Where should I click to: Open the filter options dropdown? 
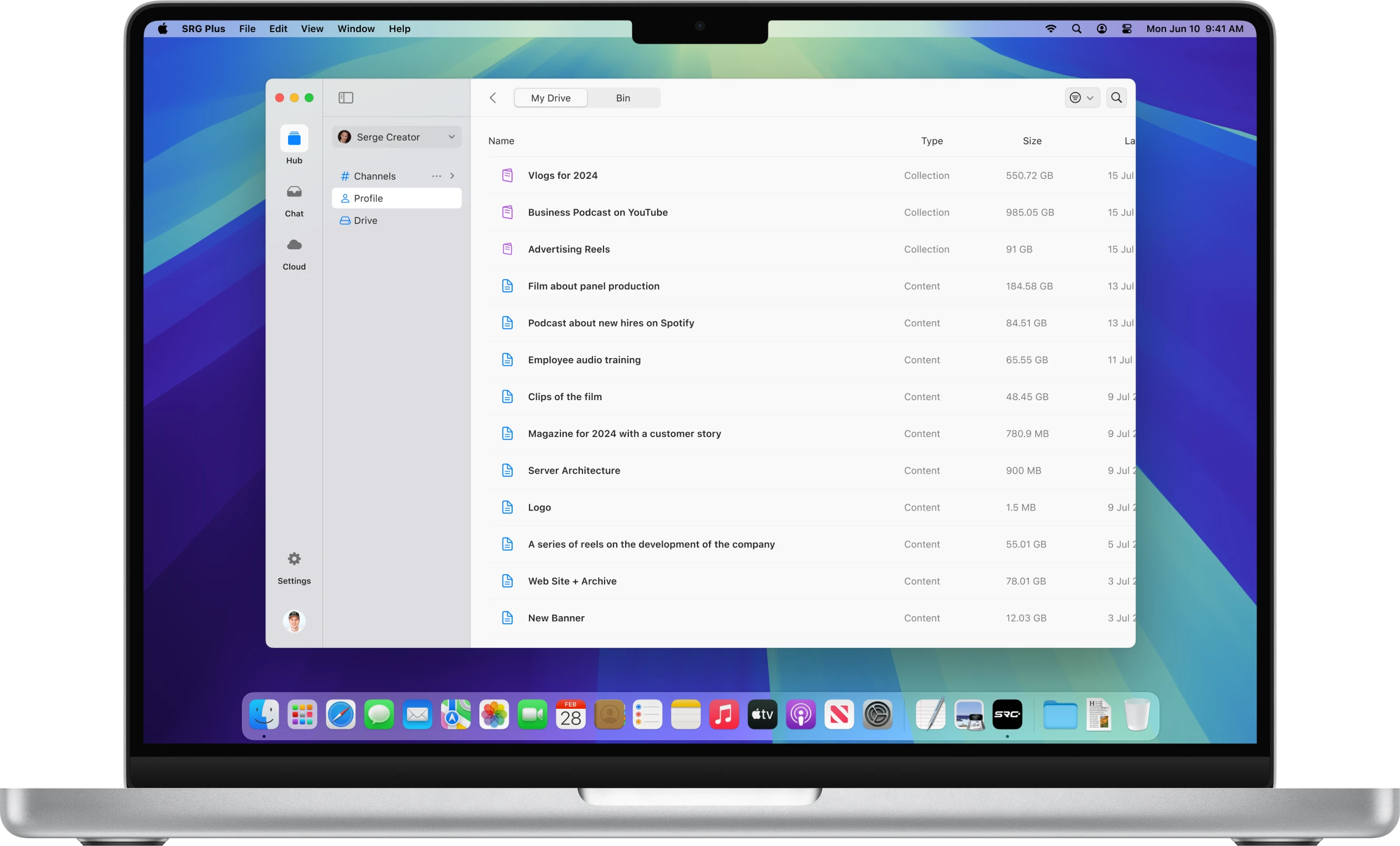pos(1082,98)
